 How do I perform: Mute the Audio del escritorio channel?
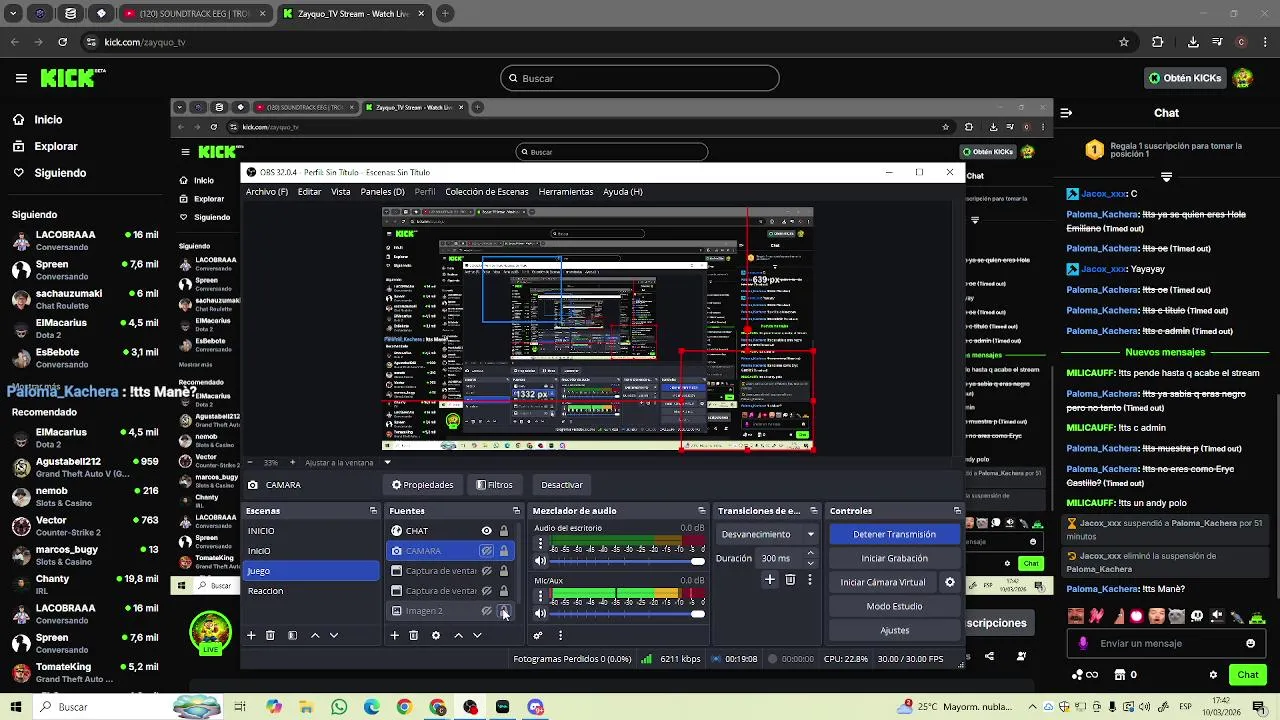(541, 561)
